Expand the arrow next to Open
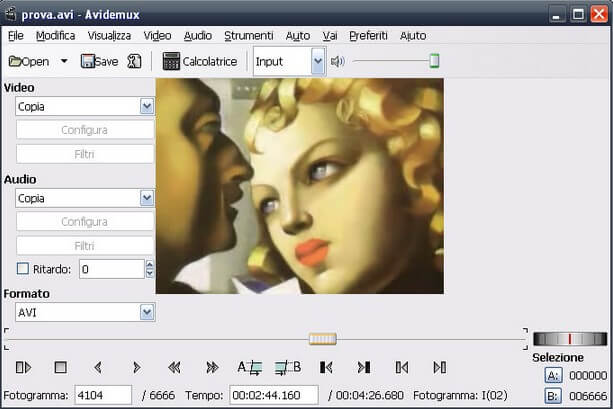The width and height of the screenshot is (613, 409). (x=64, y=61)
